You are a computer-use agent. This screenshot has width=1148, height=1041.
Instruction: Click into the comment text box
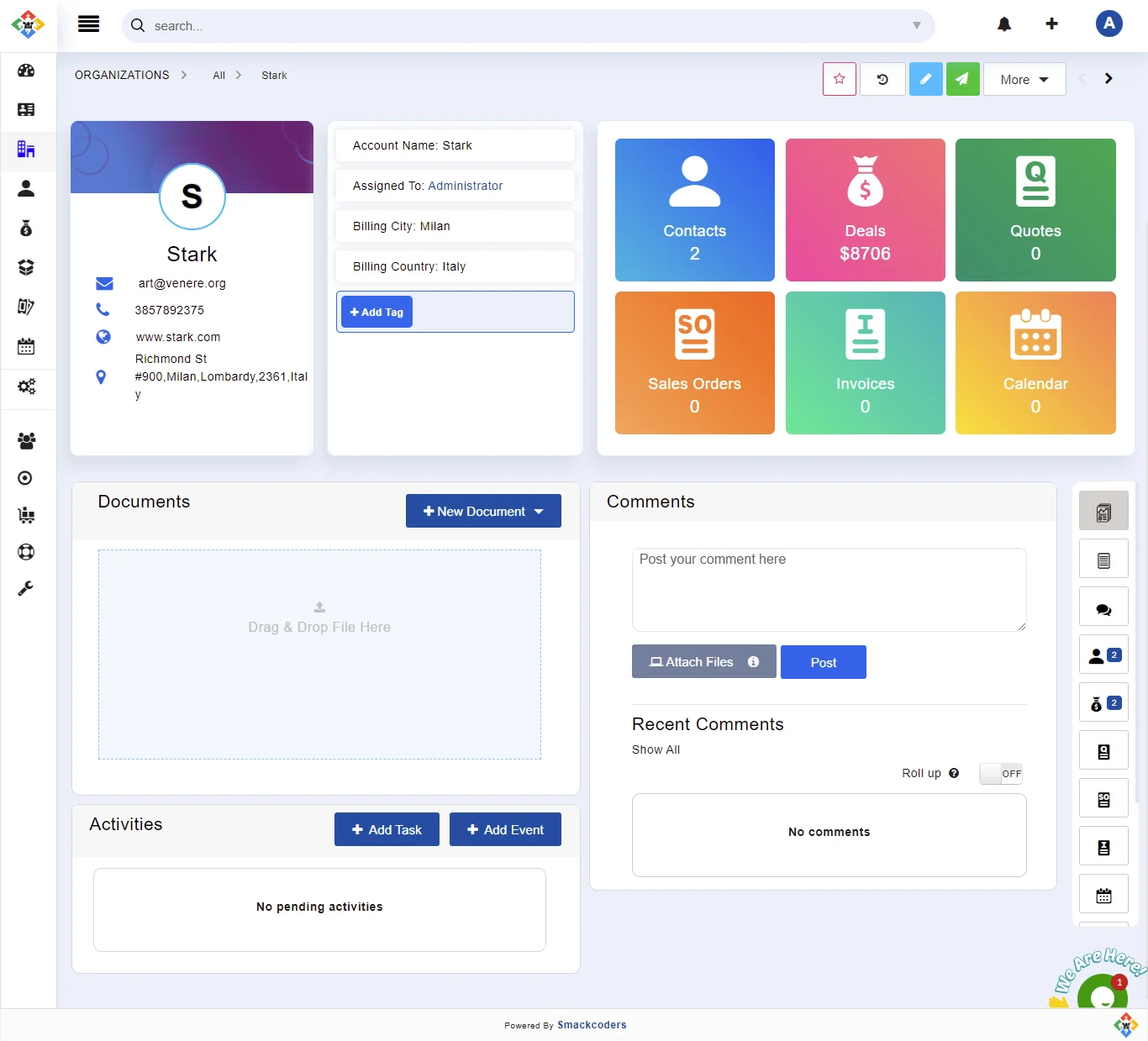pos(828,589)
